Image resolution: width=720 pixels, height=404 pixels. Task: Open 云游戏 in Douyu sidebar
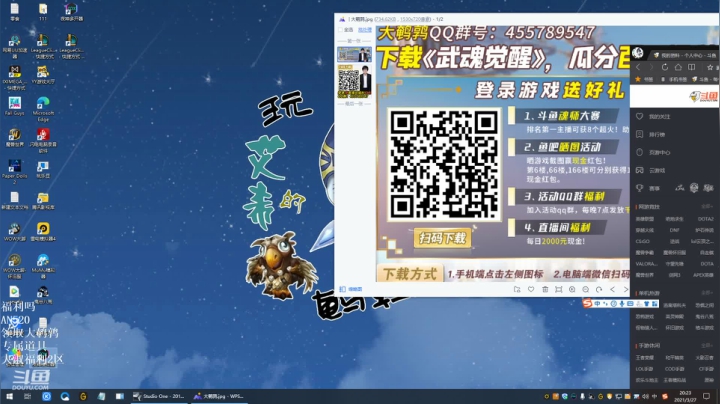click(651, 170)
